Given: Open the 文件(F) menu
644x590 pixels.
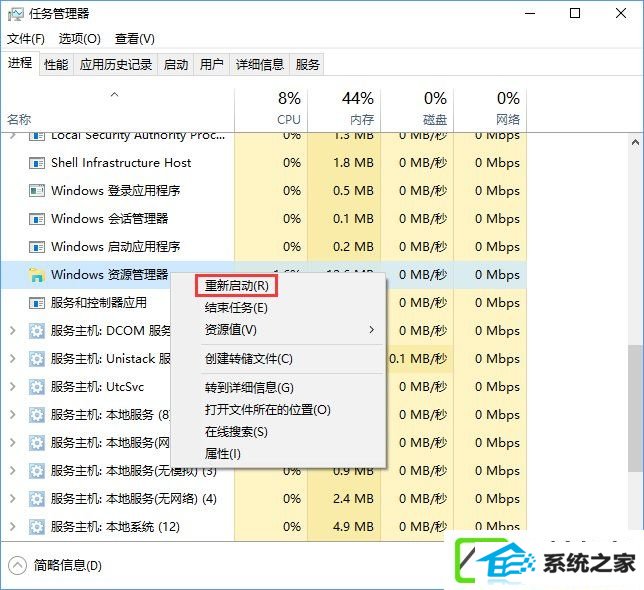Looking at the screenshot, I should [x=26, y=39].
